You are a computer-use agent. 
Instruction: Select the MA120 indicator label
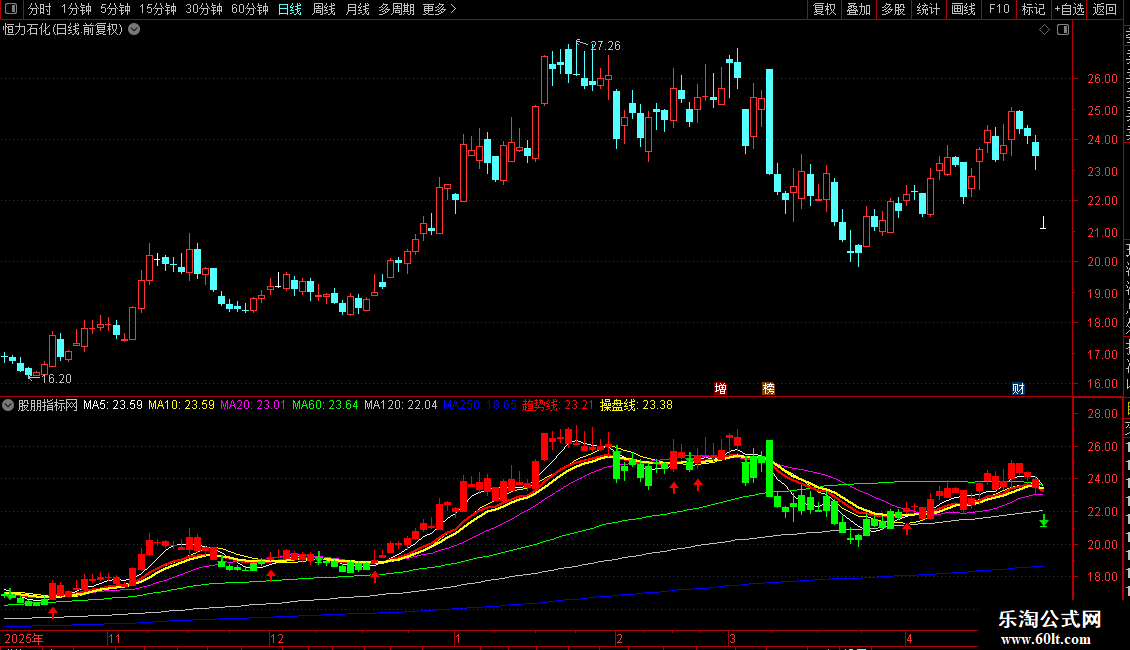click(x=401, y=405)
